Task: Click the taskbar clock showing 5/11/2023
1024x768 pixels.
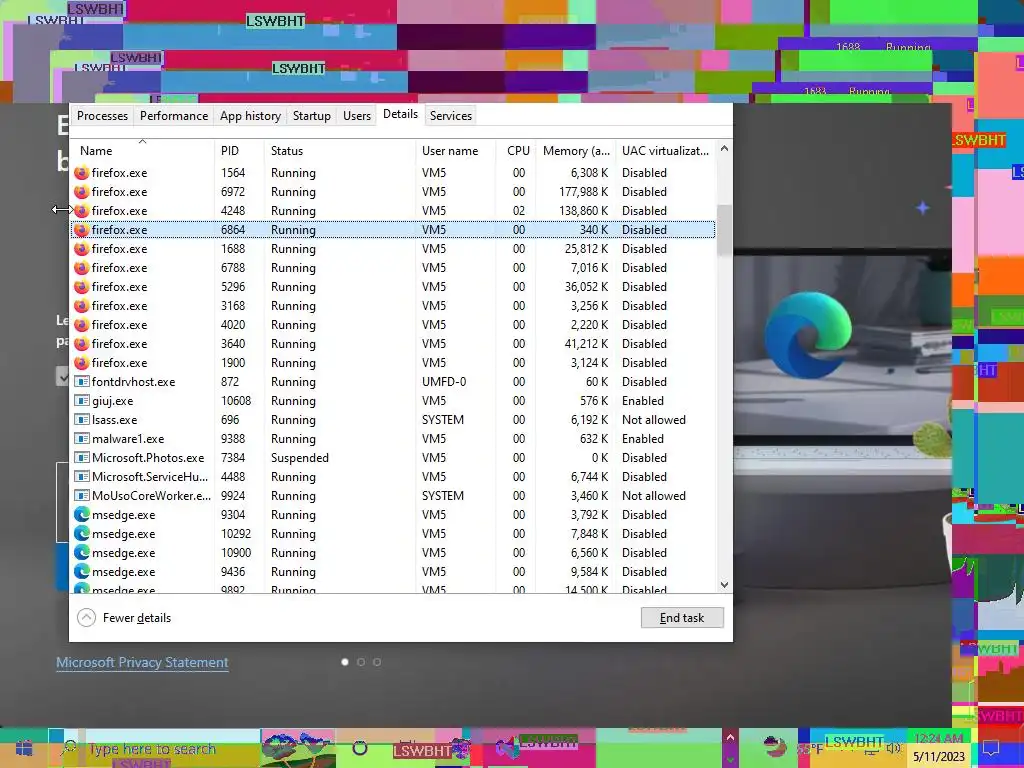Action: click(938, 748)
